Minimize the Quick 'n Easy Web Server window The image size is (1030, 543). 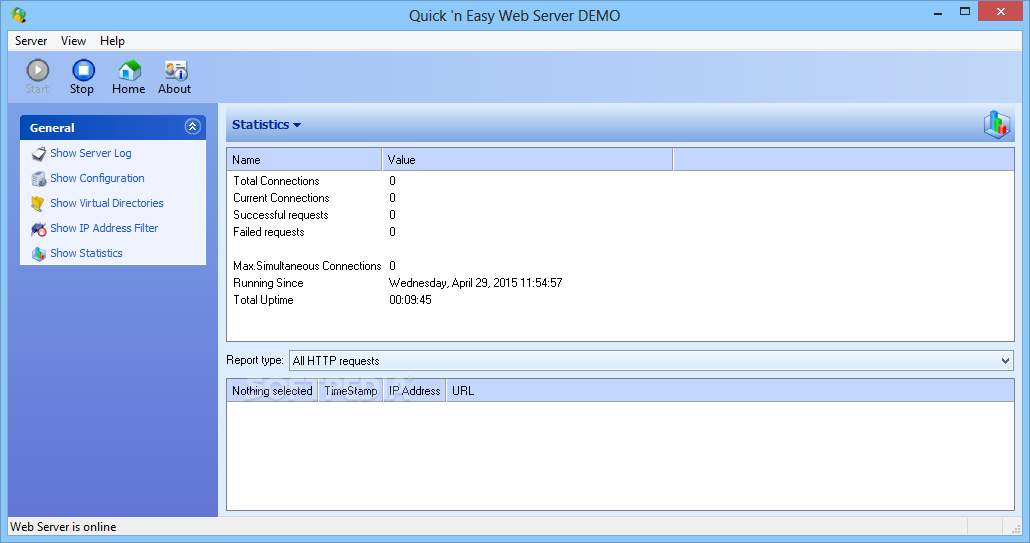coord(938,12)
